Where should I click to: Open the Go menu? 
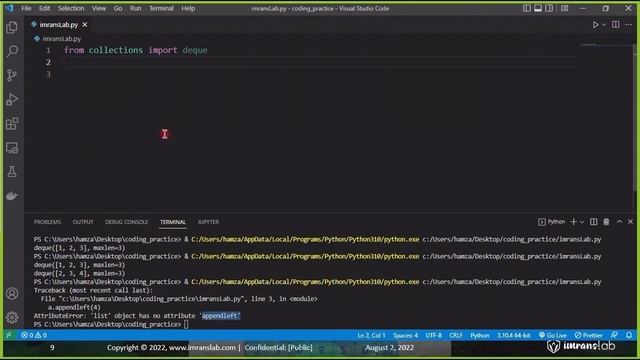click(x=118, y=8)
